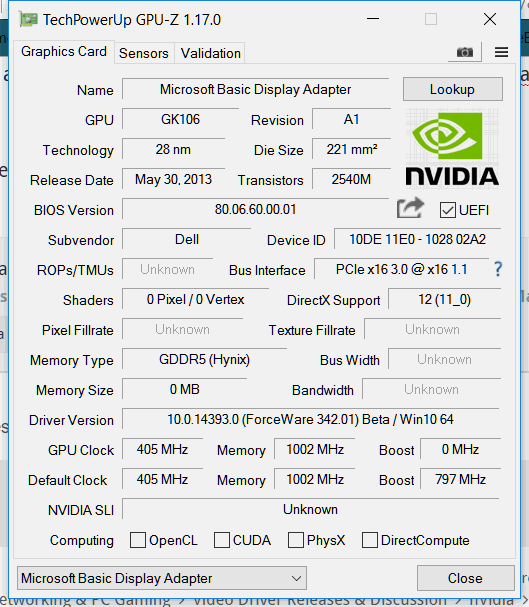Click the NVIDIA logo image
Viewport: 529px width, 607px height.
(452, 148)
